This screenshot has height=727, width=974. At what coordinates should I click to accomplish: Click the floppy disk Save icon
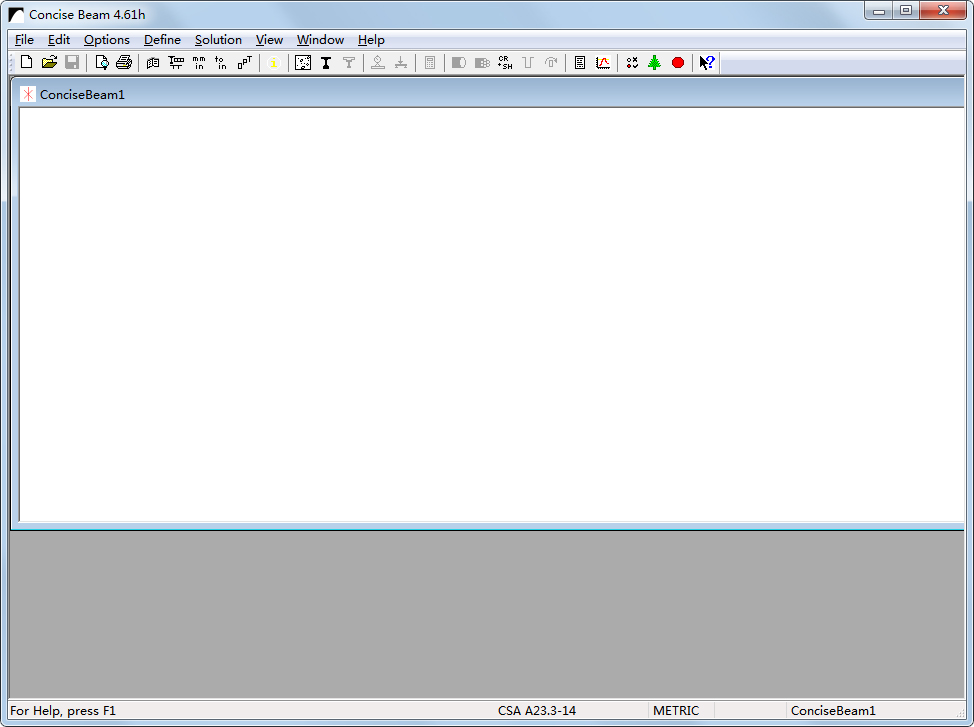[x=72, y=62]
